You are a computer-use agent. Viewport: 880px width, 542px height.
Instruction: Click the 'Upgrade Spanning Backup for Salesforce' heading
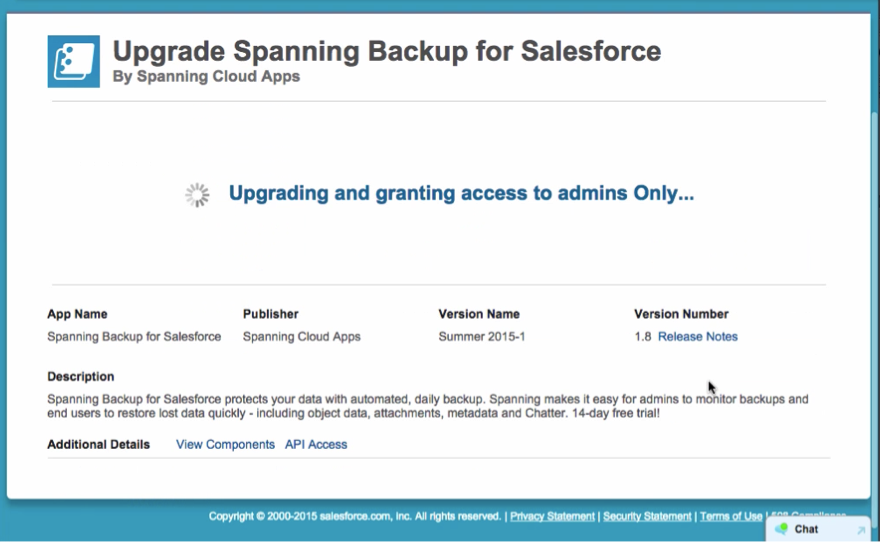tap(387, 51)
